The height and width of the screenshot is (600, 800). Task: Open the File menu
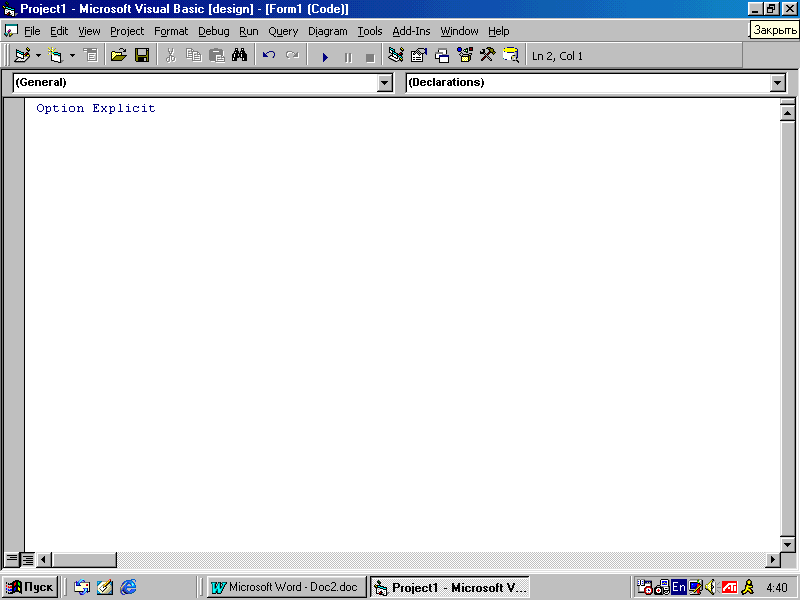pos(32,31)
